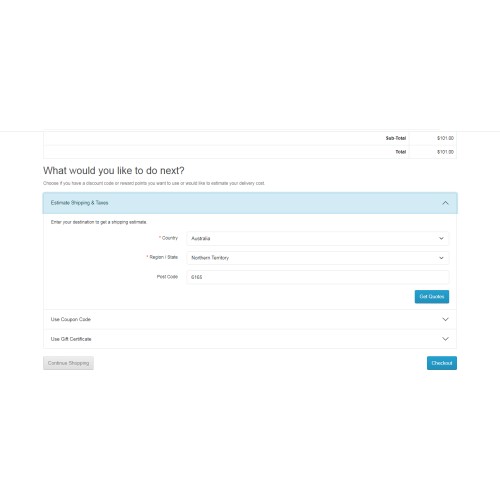The width and height of the screenshot is (500, 500).
Task: Go back via Continue Shopping button
Action: (68, 363)
